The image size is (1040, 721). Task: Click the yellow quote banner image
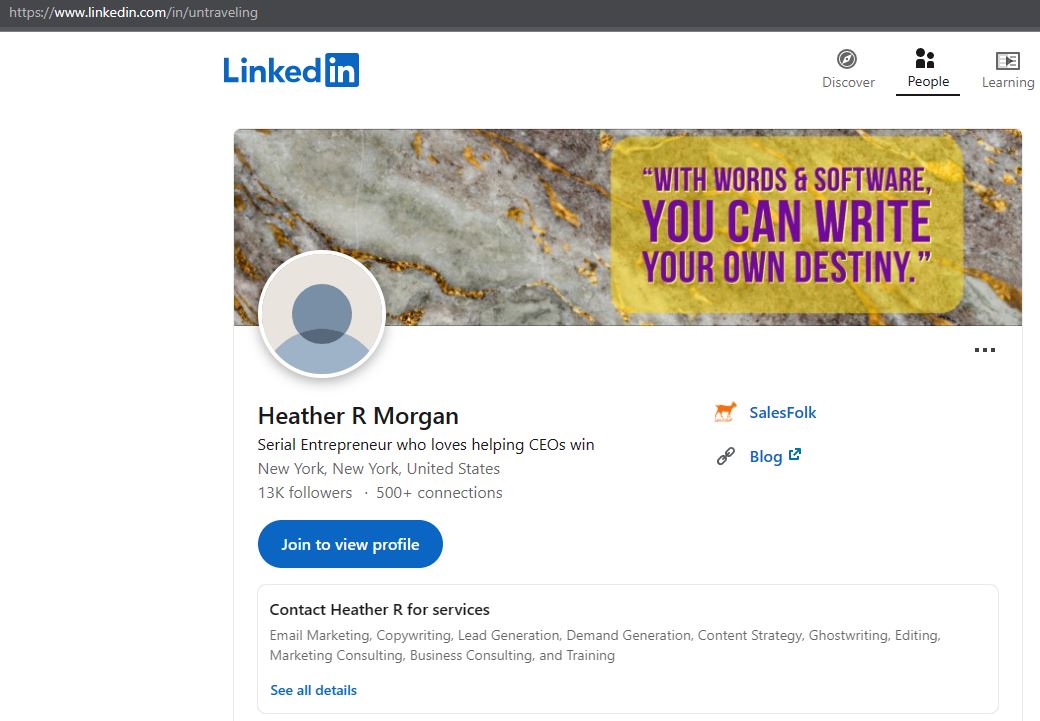[x=787, y=224]
